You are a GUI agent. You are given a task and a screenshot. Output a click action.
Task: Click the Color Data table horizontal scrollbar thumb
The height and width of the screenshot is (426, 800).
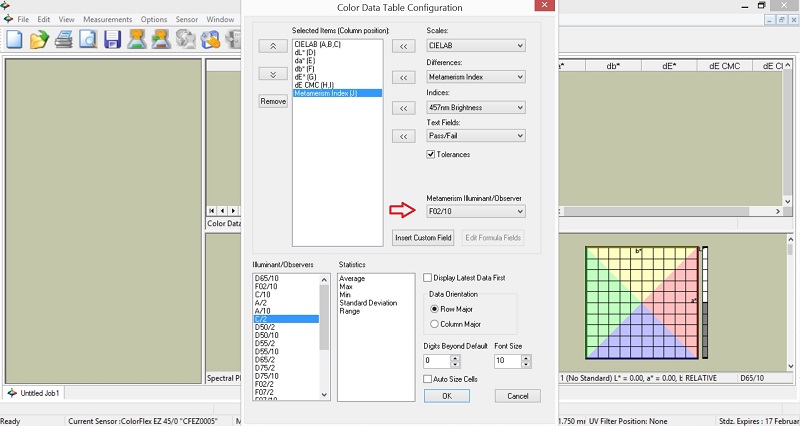tap(657, 211)
